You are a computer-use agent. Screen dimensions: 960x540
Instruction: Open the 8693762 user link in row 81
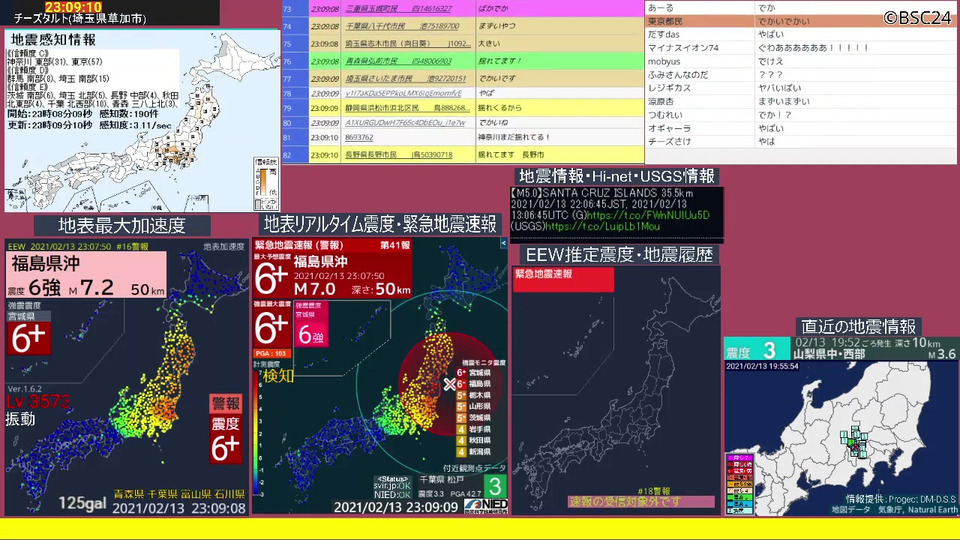click(359, 137)
